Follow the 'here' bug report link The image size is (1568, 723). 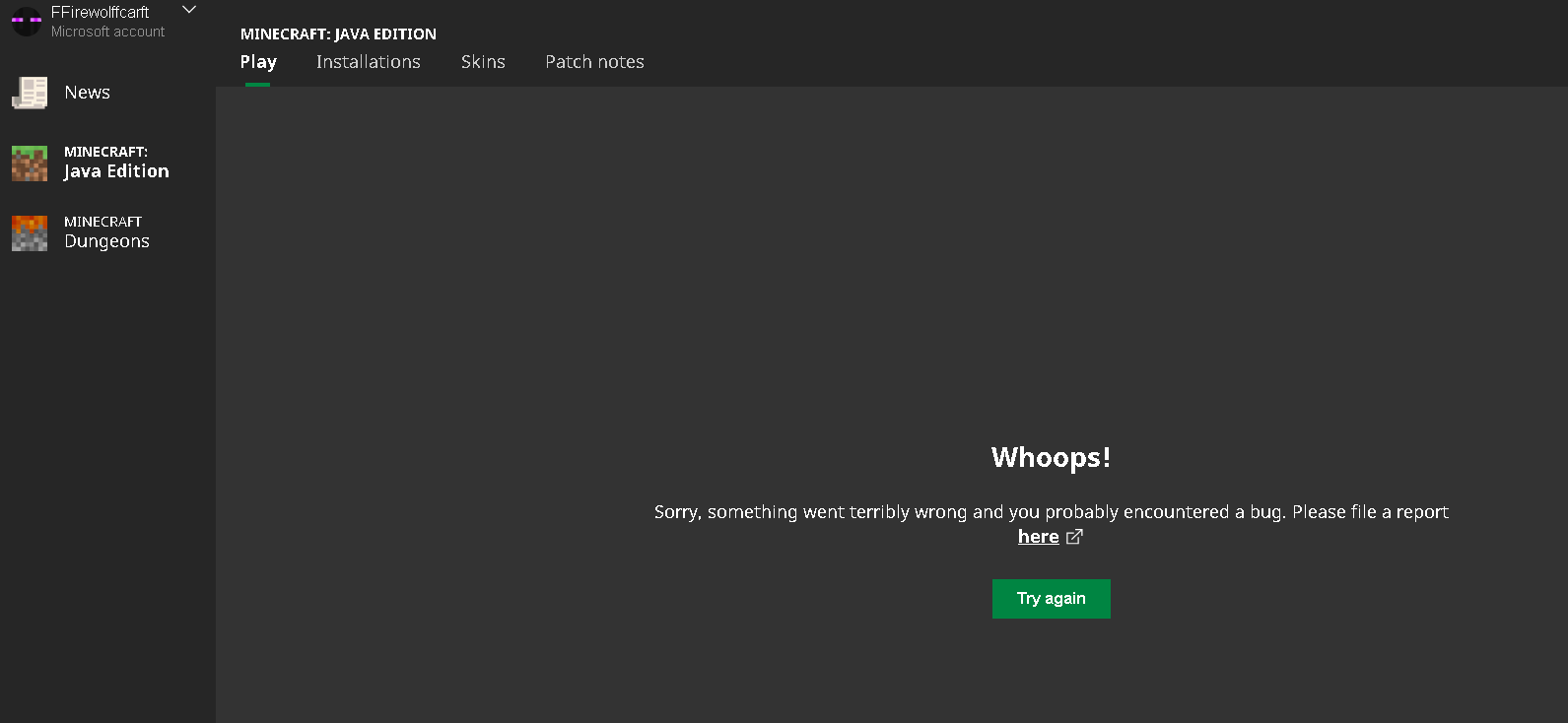click(1039, 537)
